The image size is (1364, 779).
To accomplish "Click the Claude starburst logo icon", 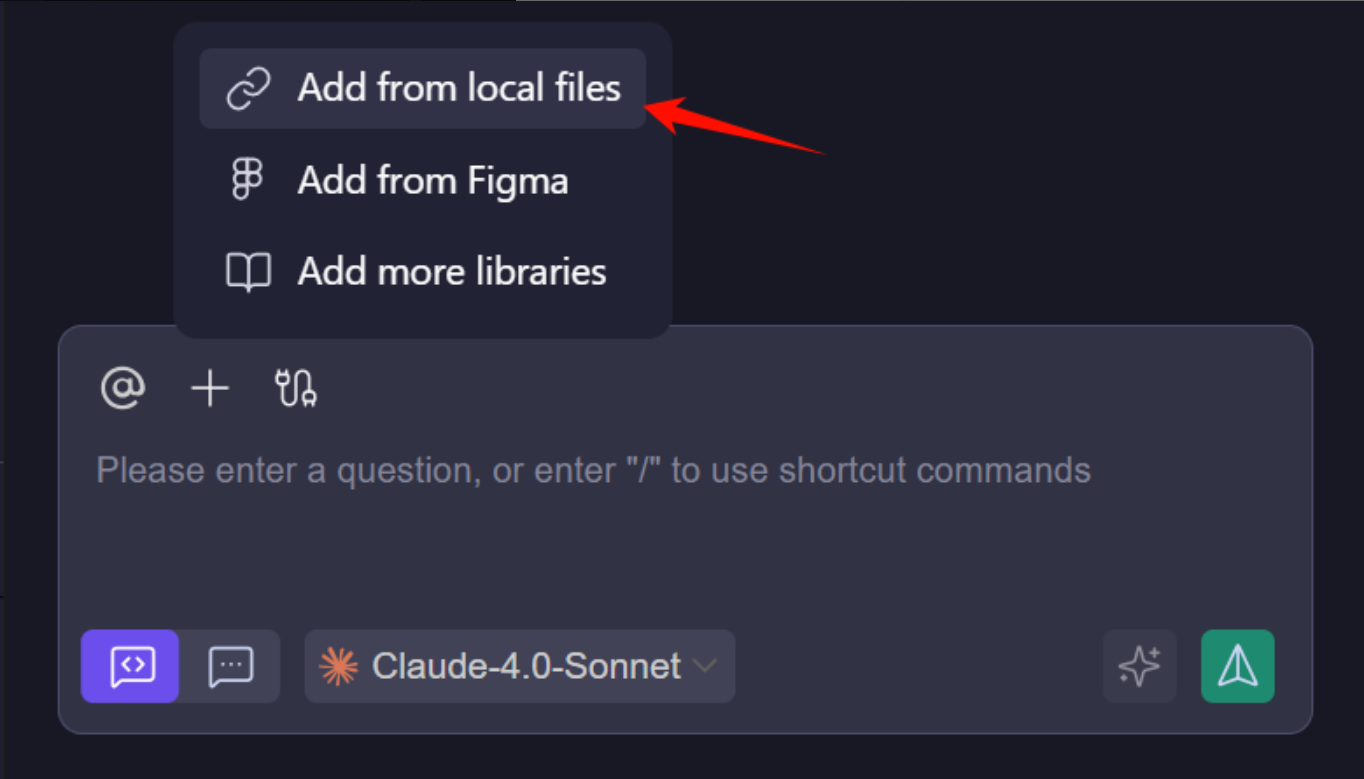I will pos(339,666).
